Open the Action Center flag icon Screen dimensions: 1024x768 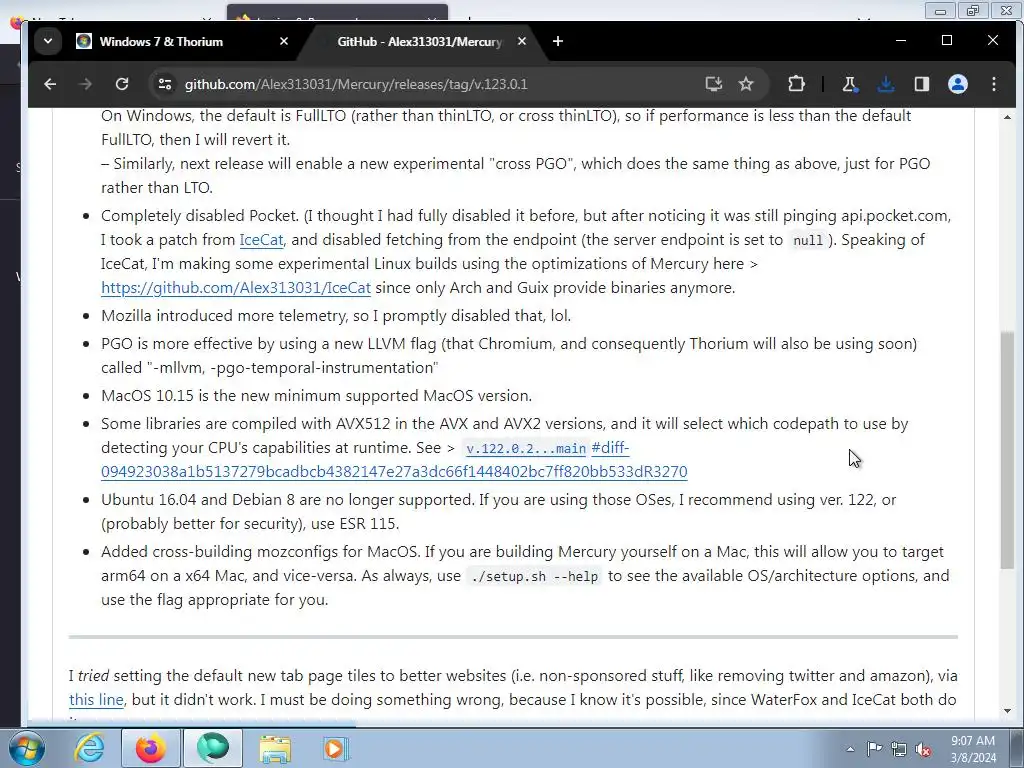(x=874, y=749)
